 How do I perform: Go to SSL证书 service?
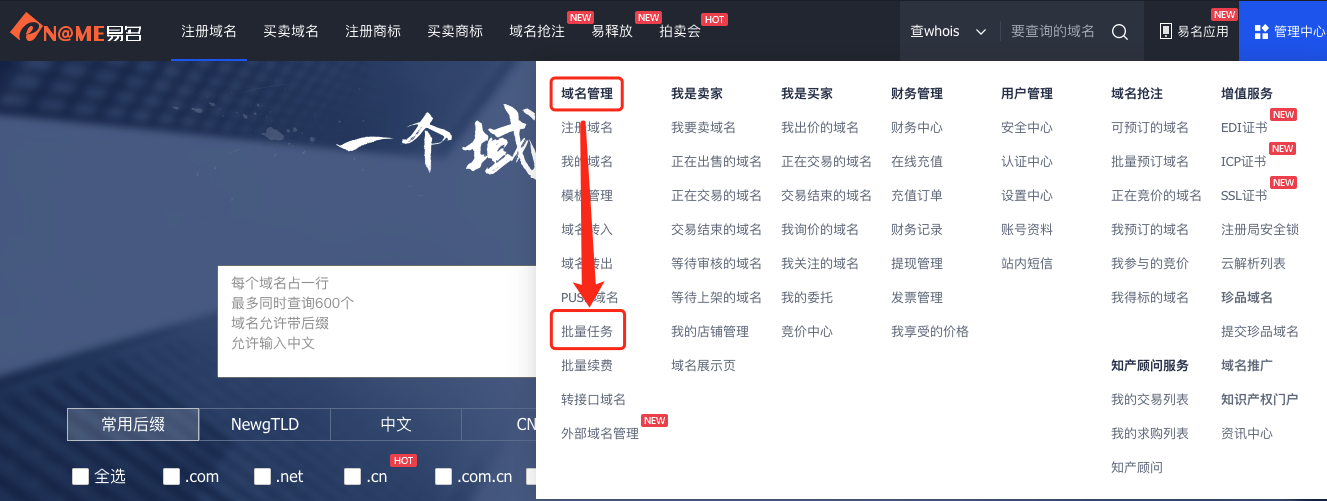coord(1243,195)
